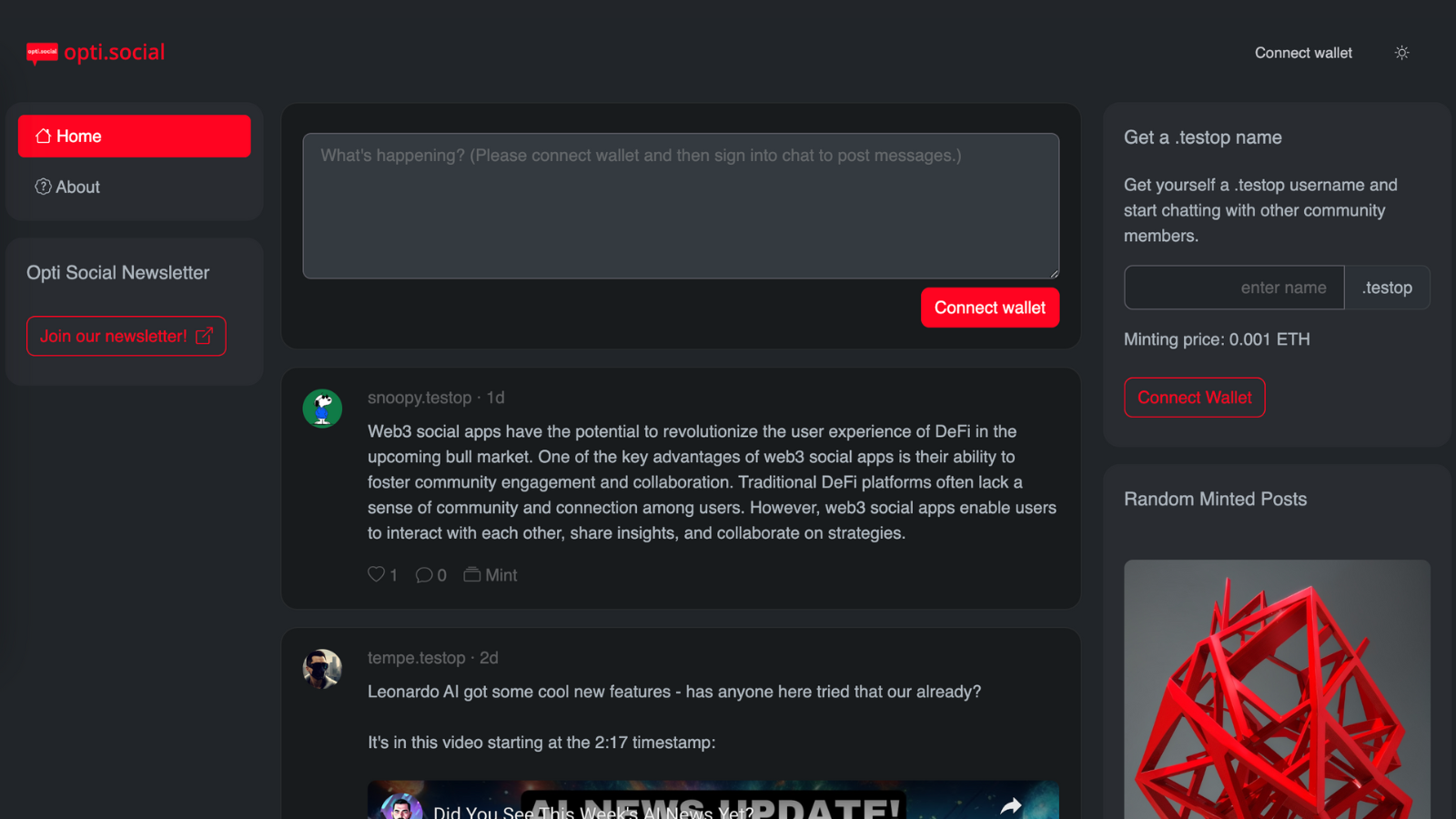Like snoopy.testop's post via heart icon
This screenshot has height=819, width=1456.
click(x=375, y=574)
